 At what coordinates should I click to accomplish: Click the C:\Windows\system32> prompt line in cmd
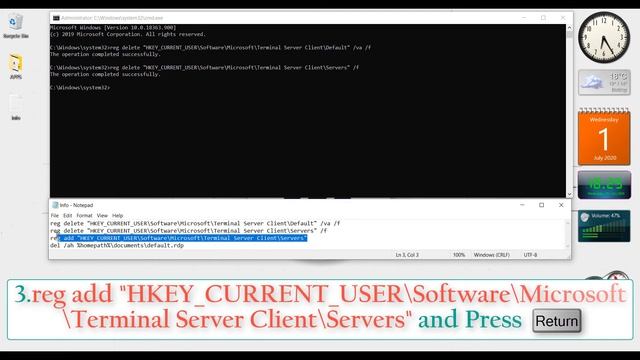point(80,87)
